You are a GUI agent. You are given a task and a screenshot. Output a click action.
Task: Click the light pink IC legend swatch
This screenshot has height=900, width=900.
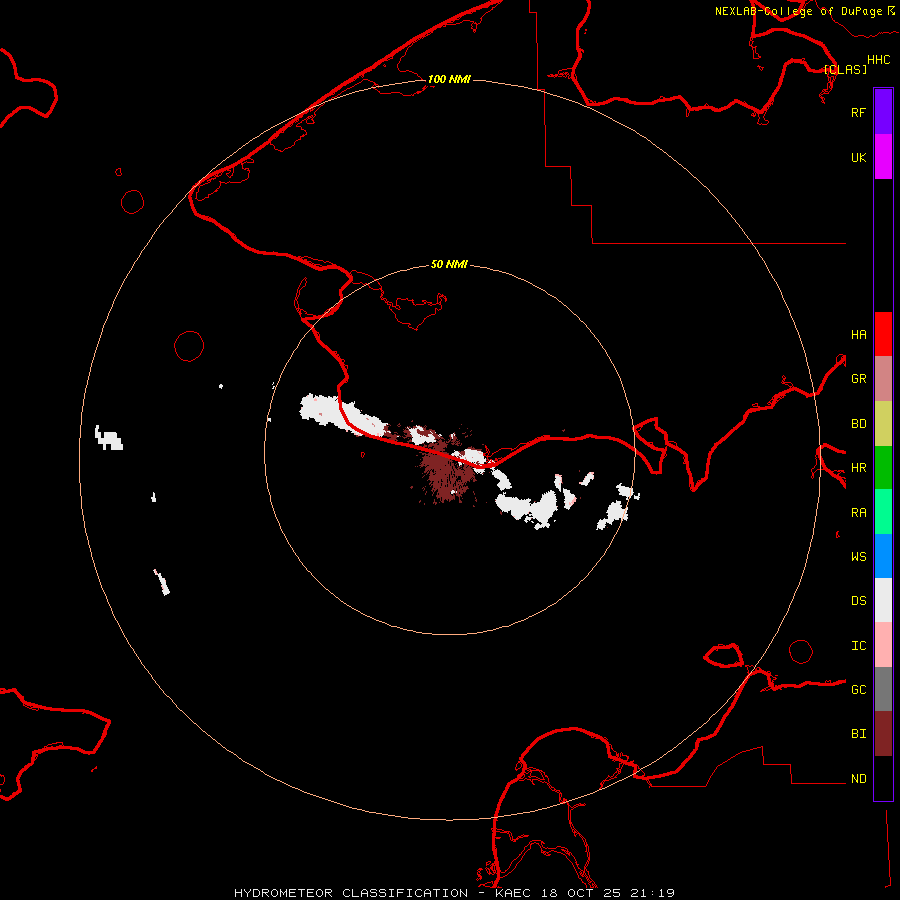click(x=883, y=645)
